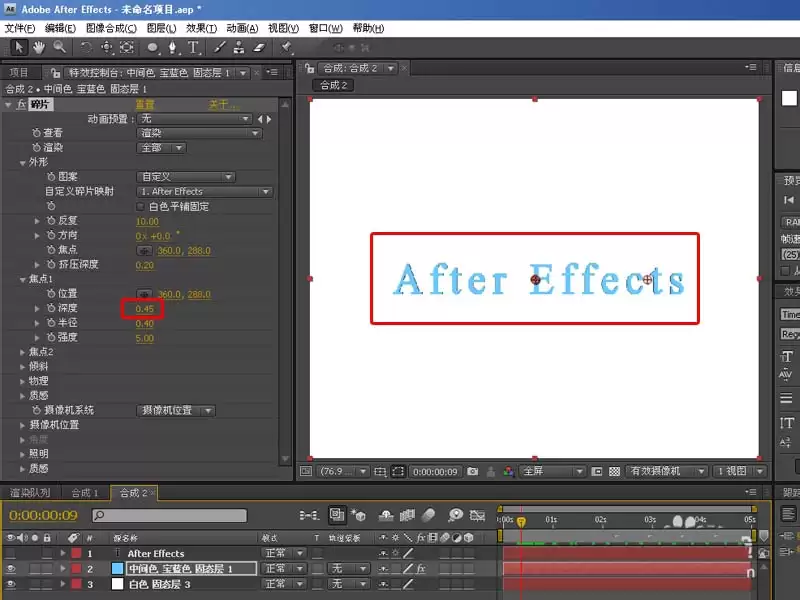Select the Clone Stamp tool
800x600 pixels.
point(238,47)
